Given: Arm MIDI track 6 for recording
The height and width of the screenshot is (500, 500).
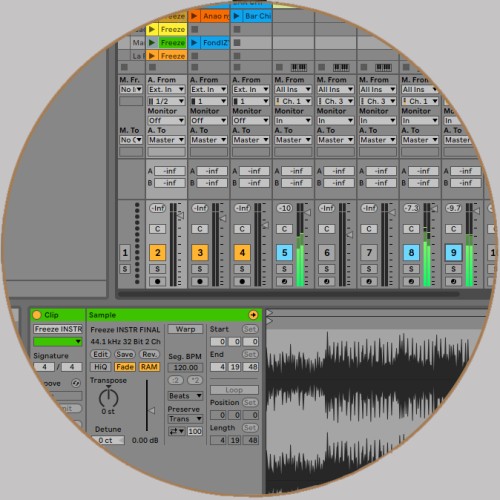Looking at the screenshot, I should (327, 281).
